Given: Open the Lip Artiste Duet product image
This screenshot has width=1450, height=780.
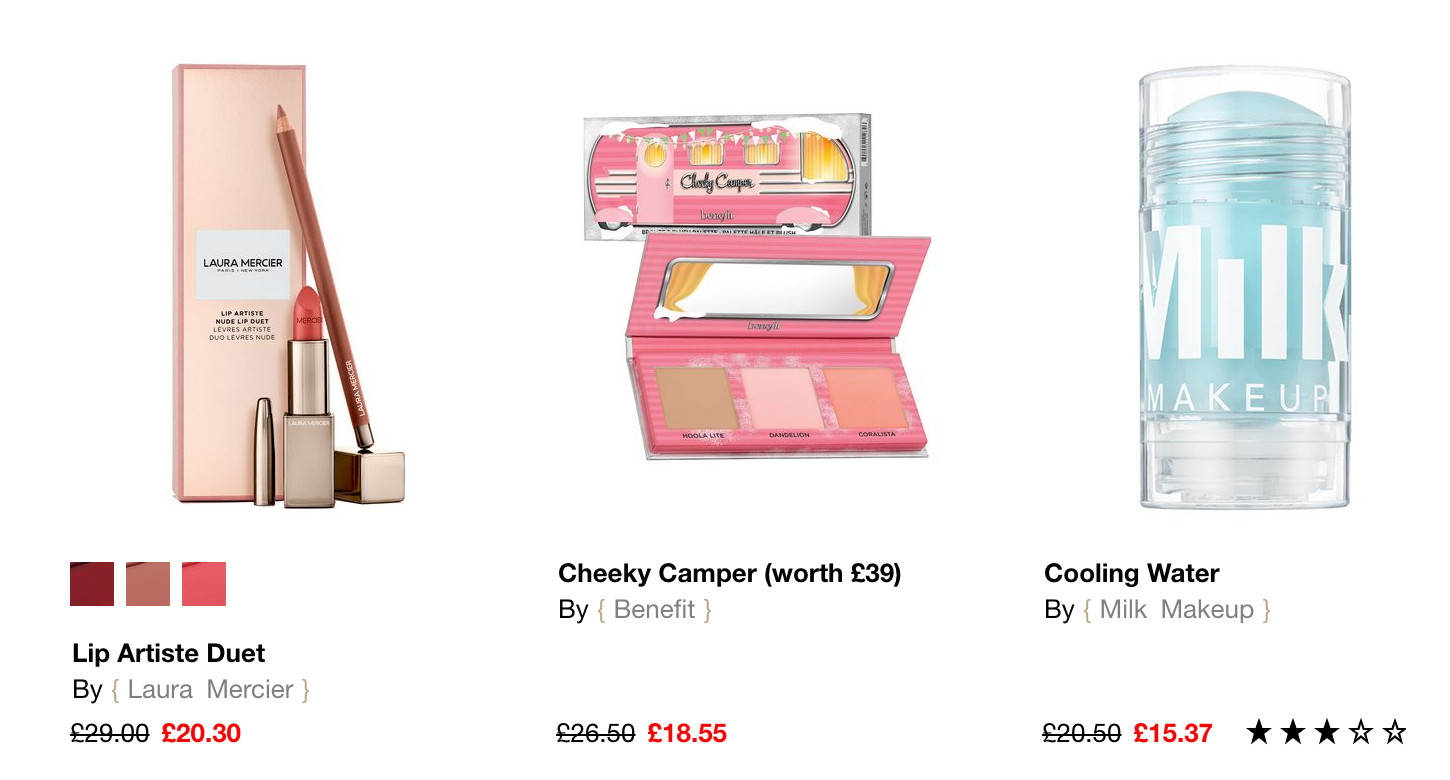Looking at the screenshot, I should (x=289, y=285).
